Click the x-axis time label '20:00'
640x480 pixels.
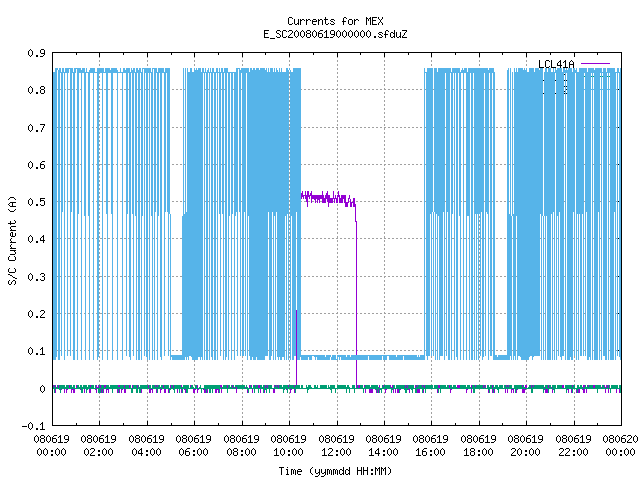point(525,452)
